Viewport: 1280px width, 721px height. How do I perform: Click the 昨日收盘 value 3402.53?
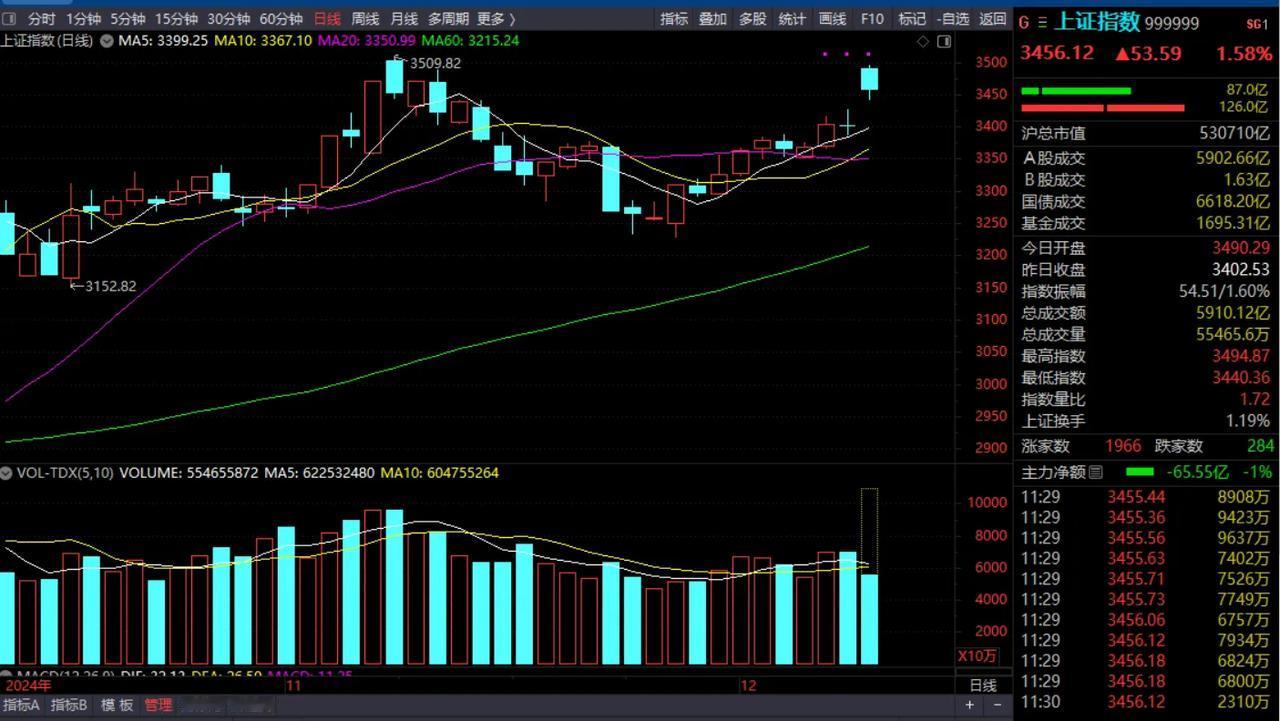pyautogui.click(x=1241, y=270)
